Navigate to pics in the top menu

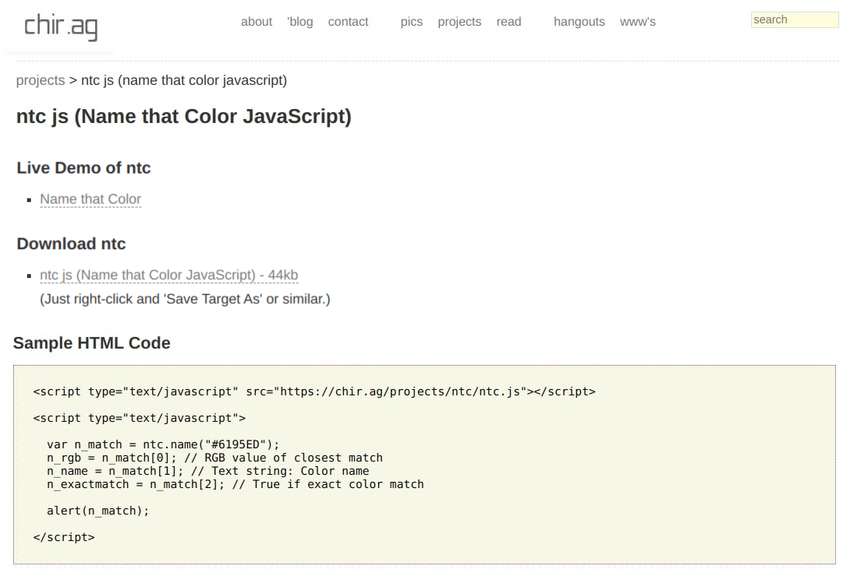[411, 22]
